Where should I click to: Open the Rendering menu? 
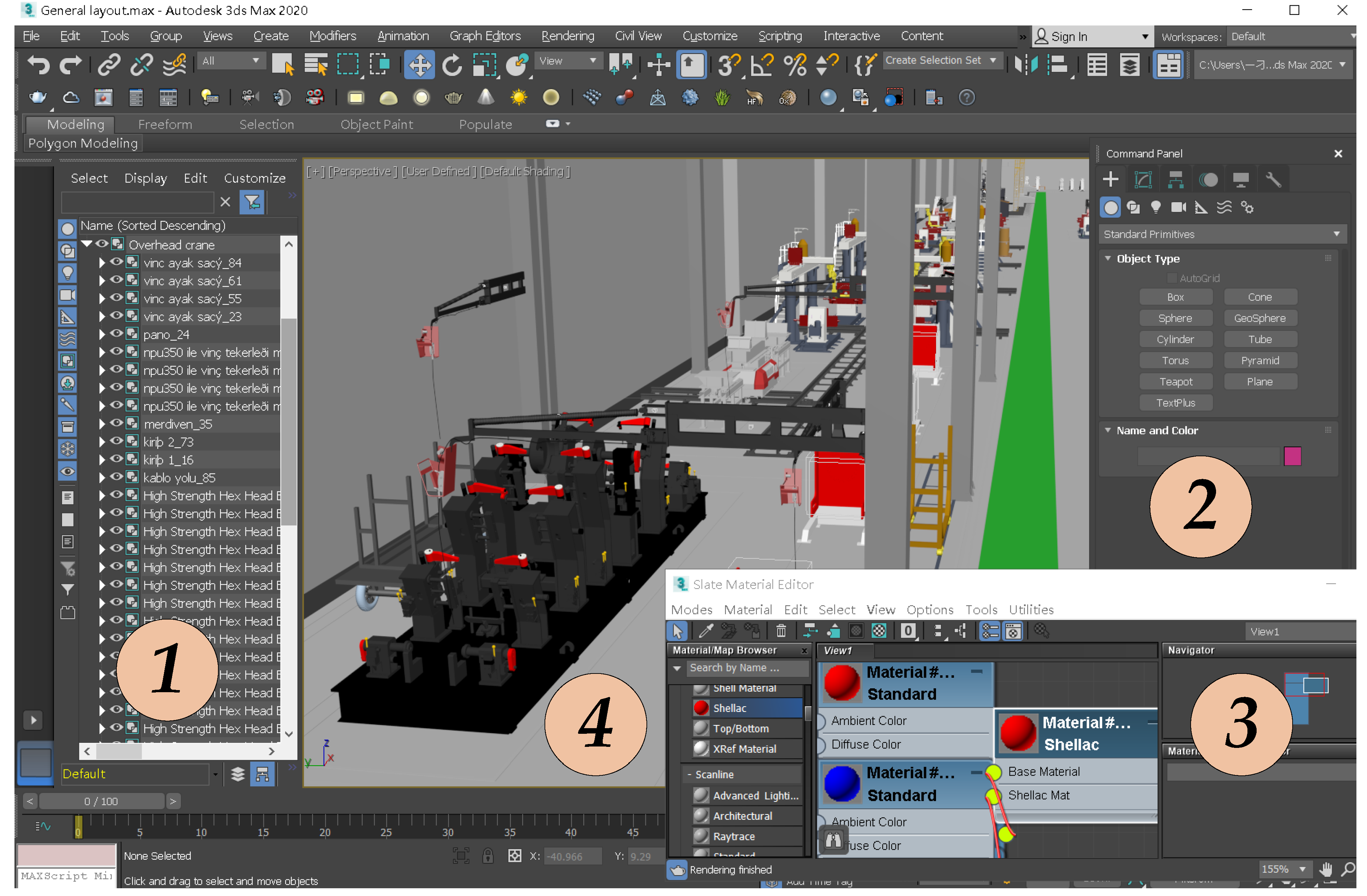[567, 36]
